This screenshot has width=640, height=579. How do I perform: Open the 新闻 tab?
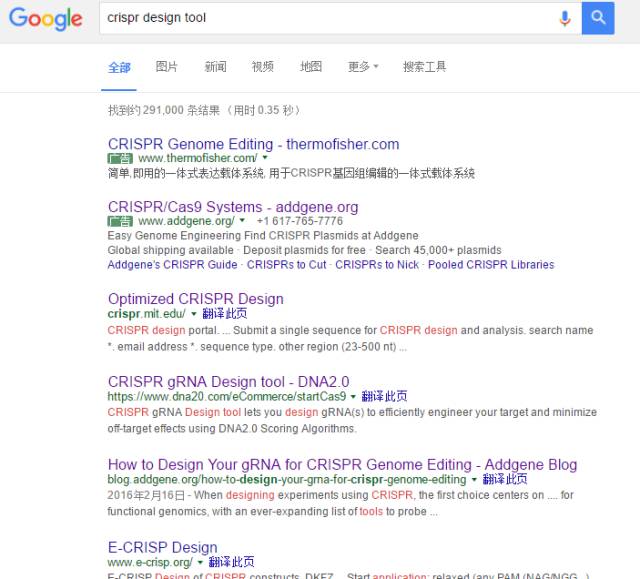[215, 67]
